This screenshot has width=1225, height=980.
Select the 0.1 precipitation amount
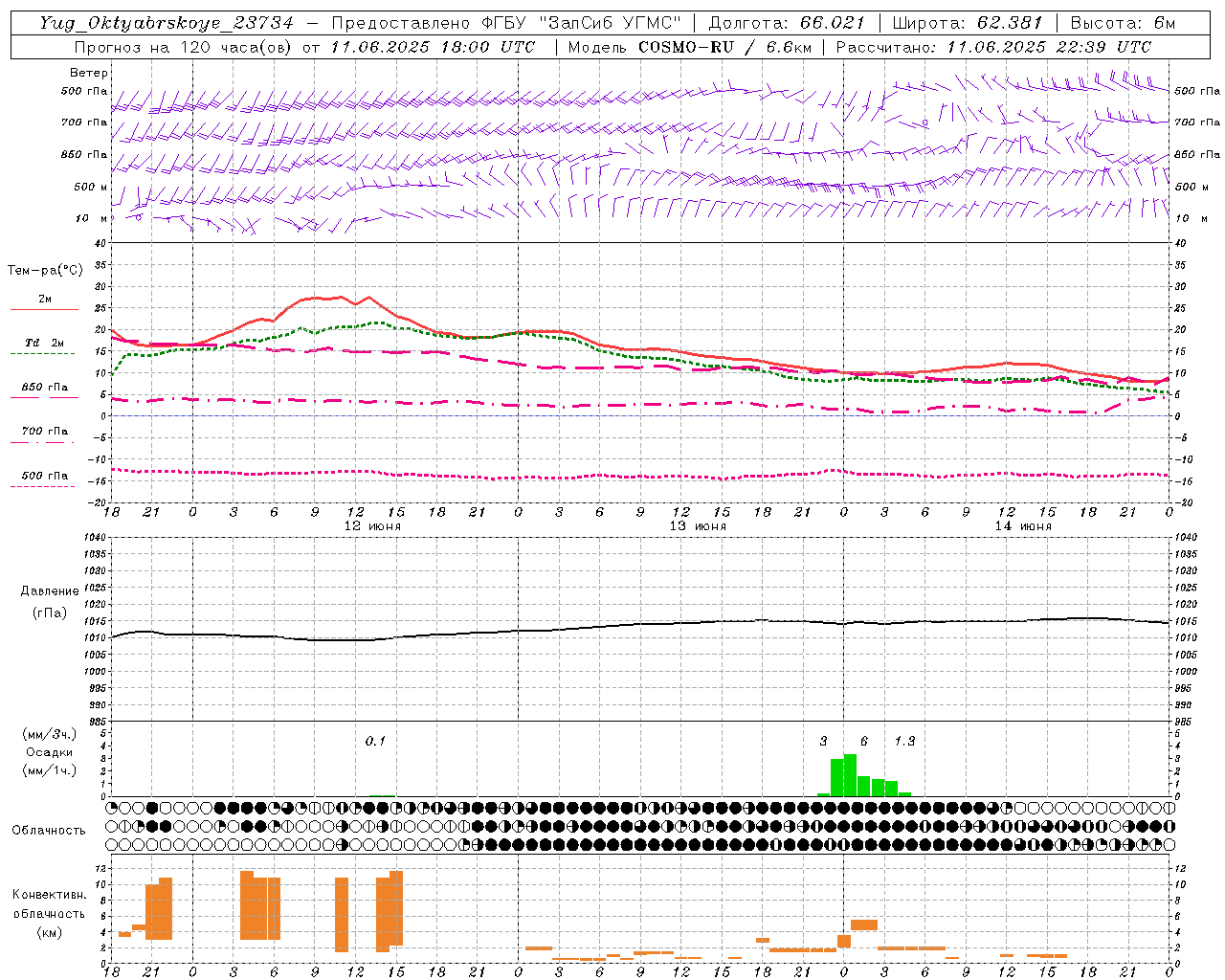pos(375,741)
